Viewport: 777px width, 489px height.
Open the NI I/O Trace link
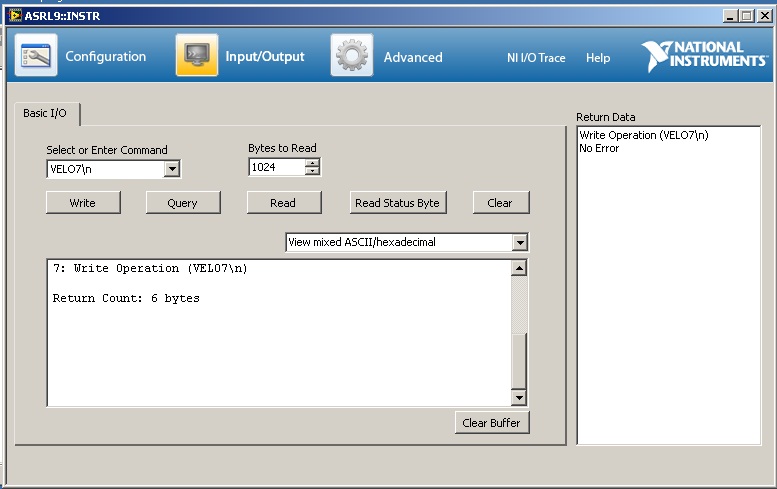(x=535, y=58)
